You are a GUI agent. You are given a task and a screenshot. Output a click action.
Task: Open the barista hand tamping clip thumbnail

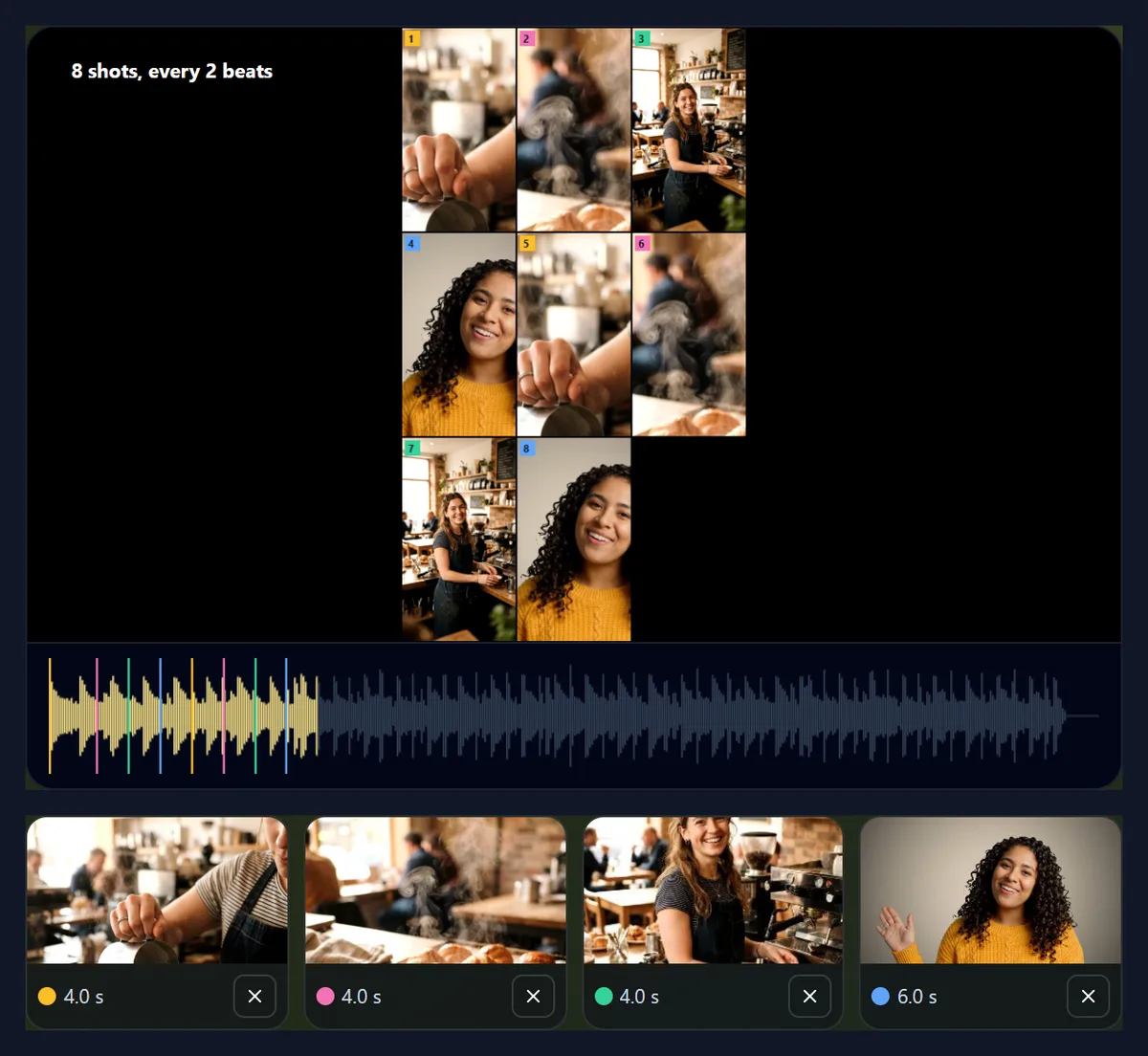pos(157,891)
